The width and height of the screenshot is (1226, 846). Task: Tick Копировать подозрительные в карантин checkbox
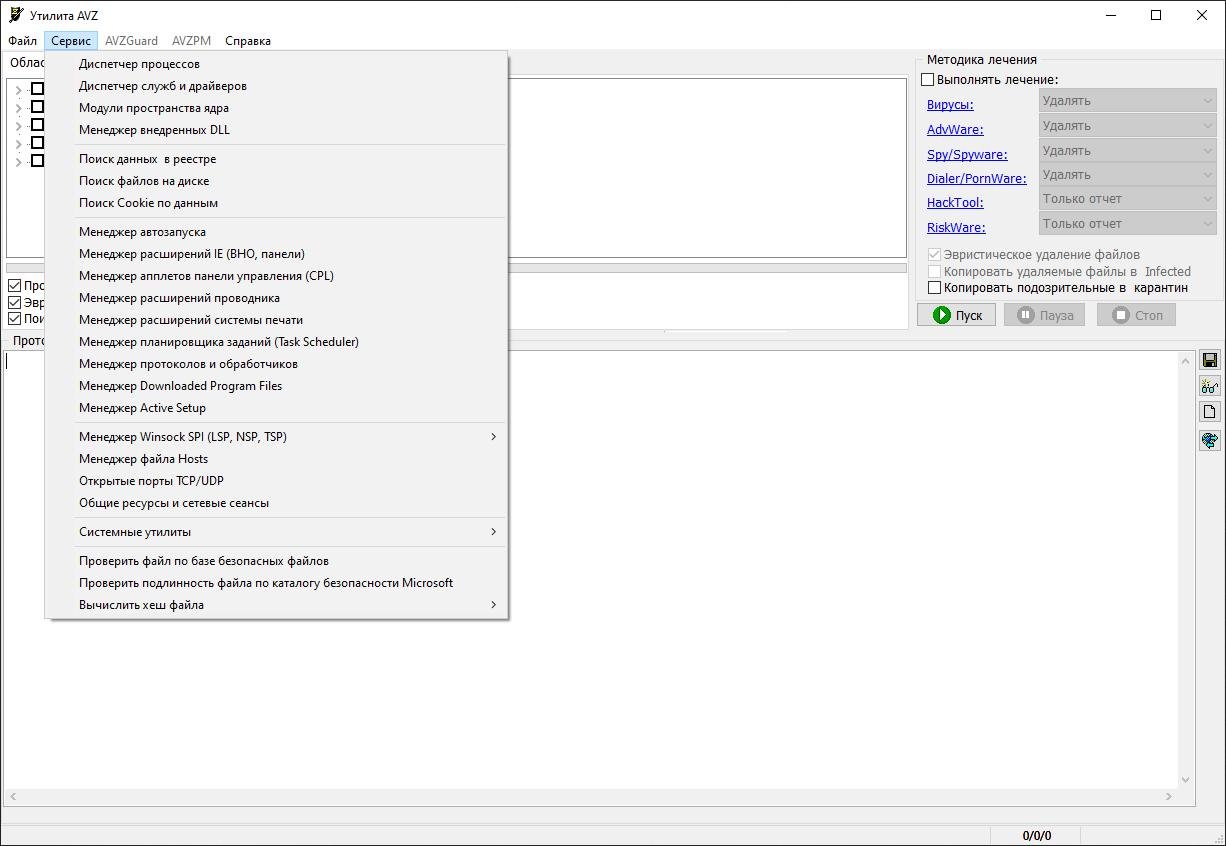pos(935,288)
